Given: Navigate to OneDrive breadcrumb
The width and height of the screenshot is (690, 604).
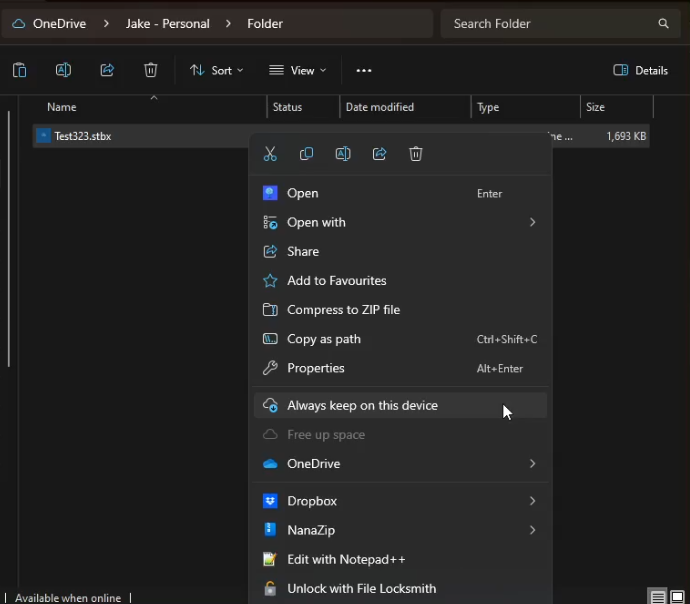Looking at the screenshot, I should click(x=59, y=24).
